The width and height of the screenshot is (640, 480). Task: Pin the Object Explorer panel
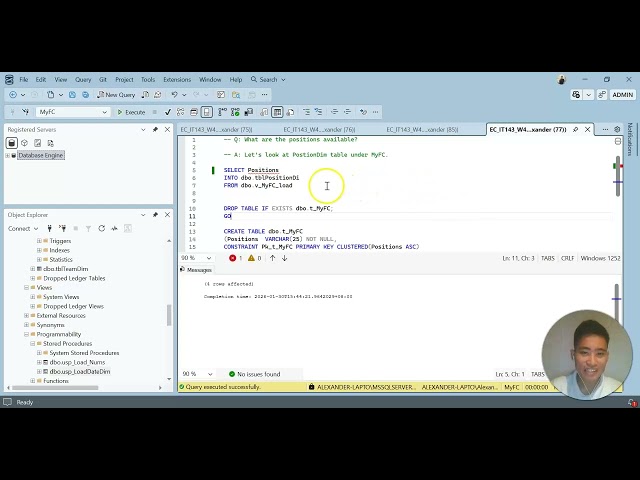pos(155,215)
